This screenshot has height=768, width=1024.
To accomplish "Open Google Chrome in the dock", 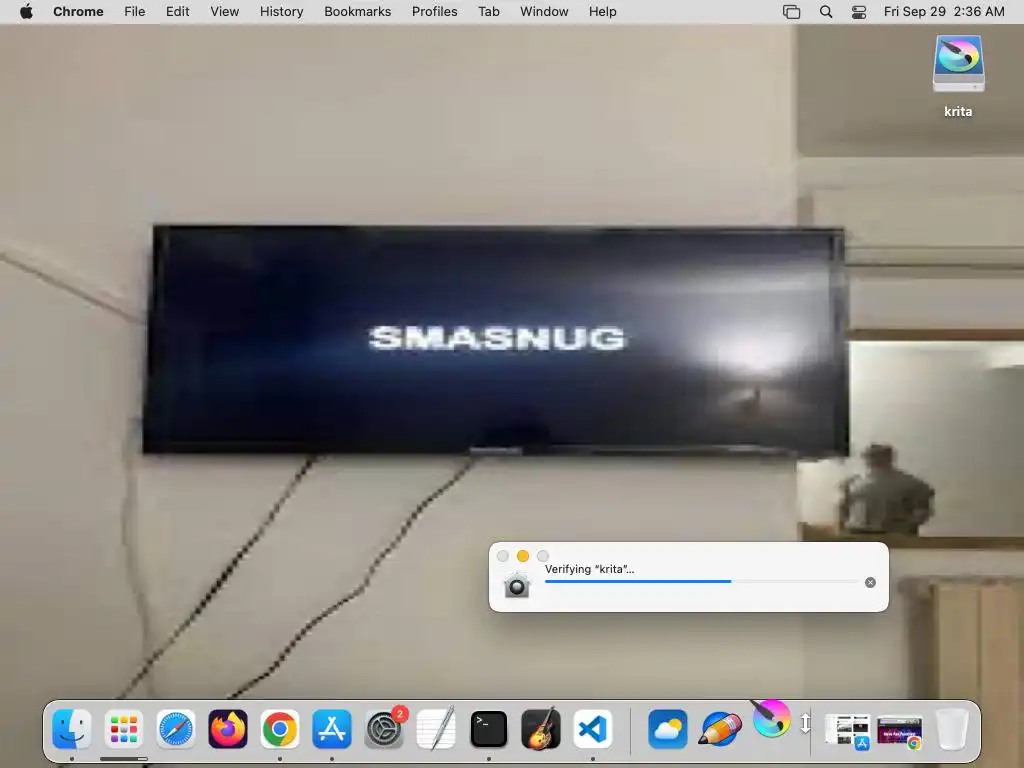I will click(280, 729).
